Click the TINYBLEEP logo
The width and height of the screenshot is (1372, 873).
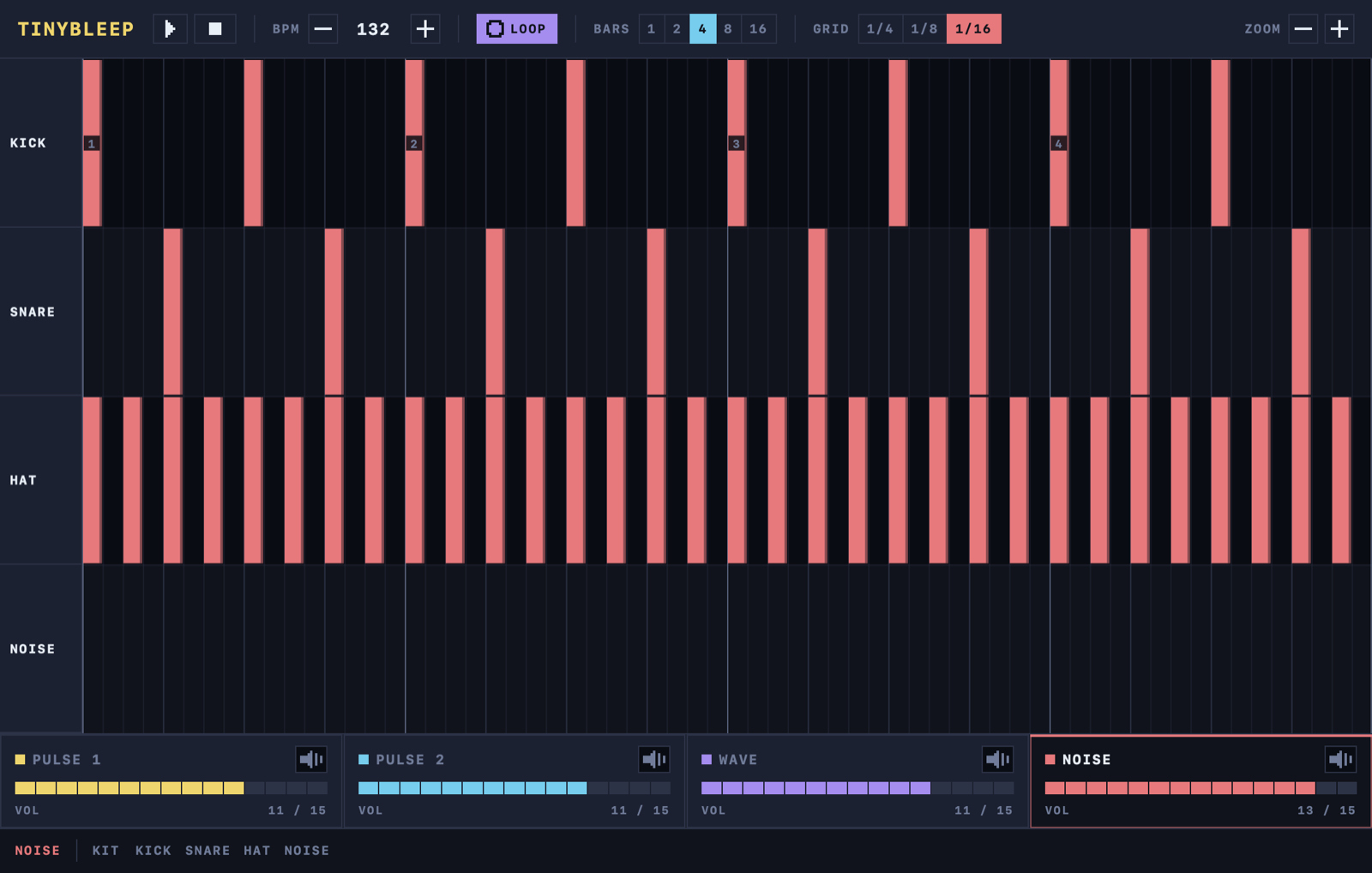coord(76,29)
